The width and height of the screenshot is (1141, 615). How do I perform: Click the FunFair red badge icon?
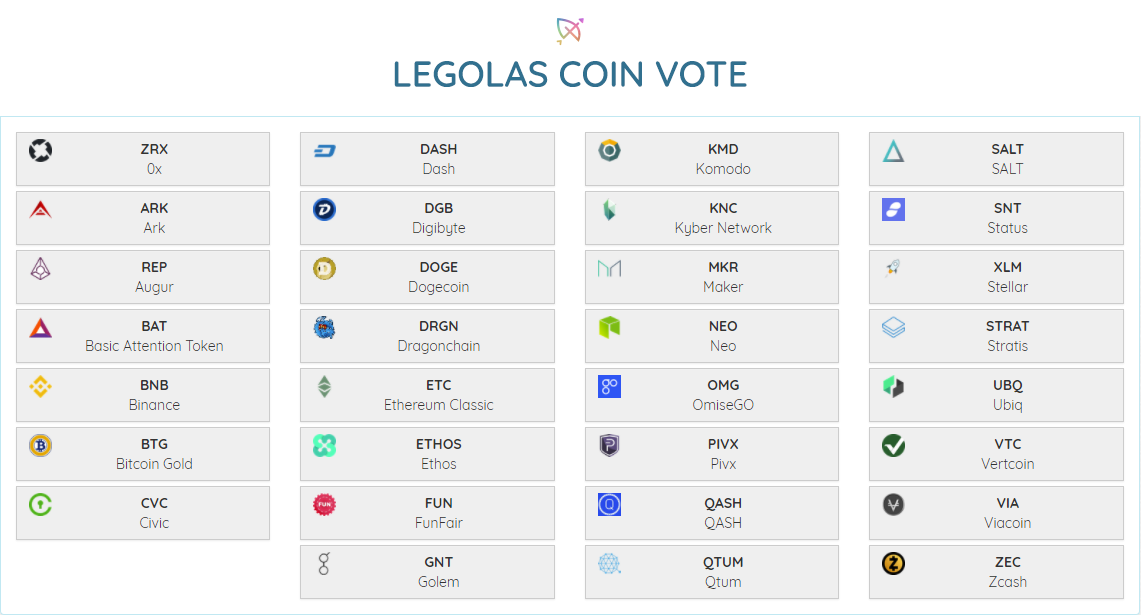(x=325, y=504)
